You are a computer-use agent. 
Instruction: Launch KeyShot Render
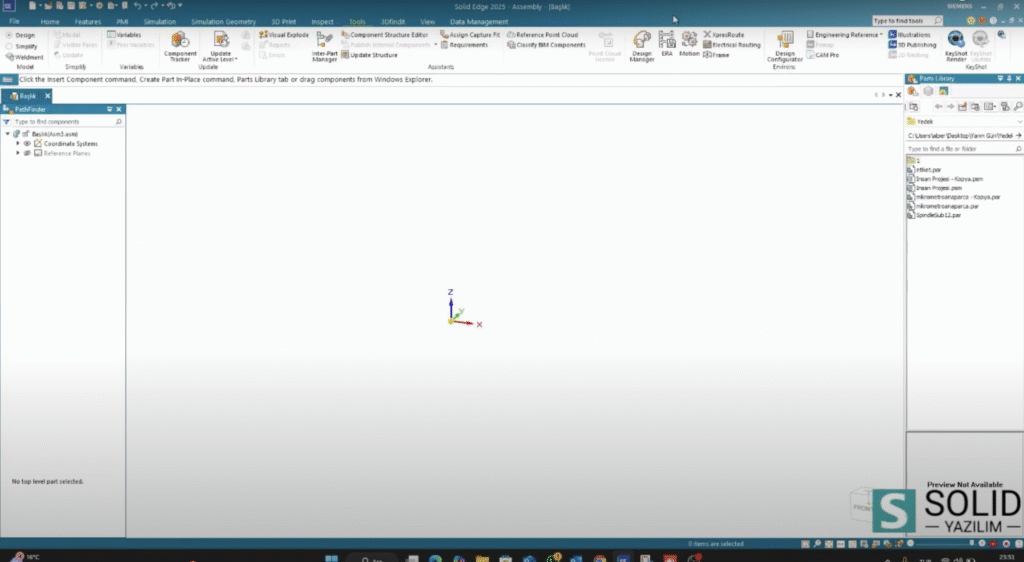pos(955,46)
